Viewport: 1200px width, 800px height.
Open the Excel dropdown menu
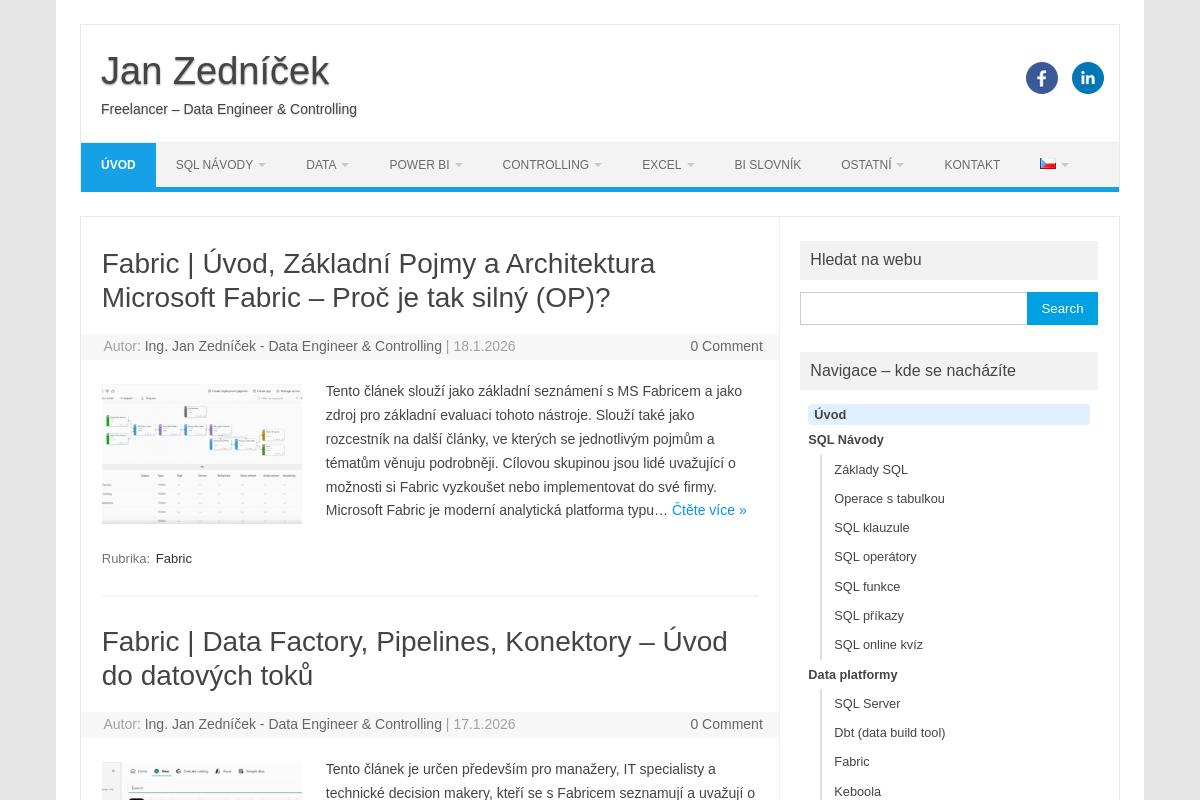click(667, 165)
